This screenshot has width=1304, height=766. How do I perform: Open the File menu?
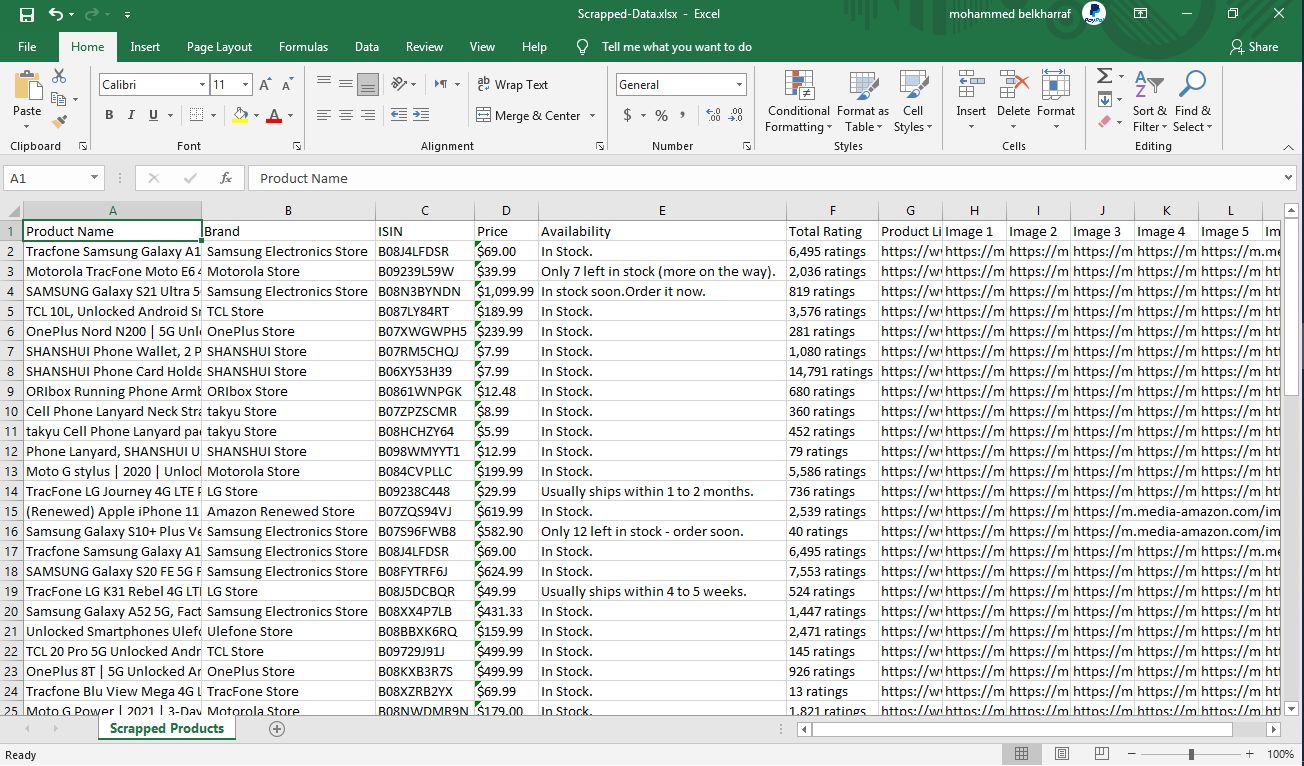coord(27,47)
